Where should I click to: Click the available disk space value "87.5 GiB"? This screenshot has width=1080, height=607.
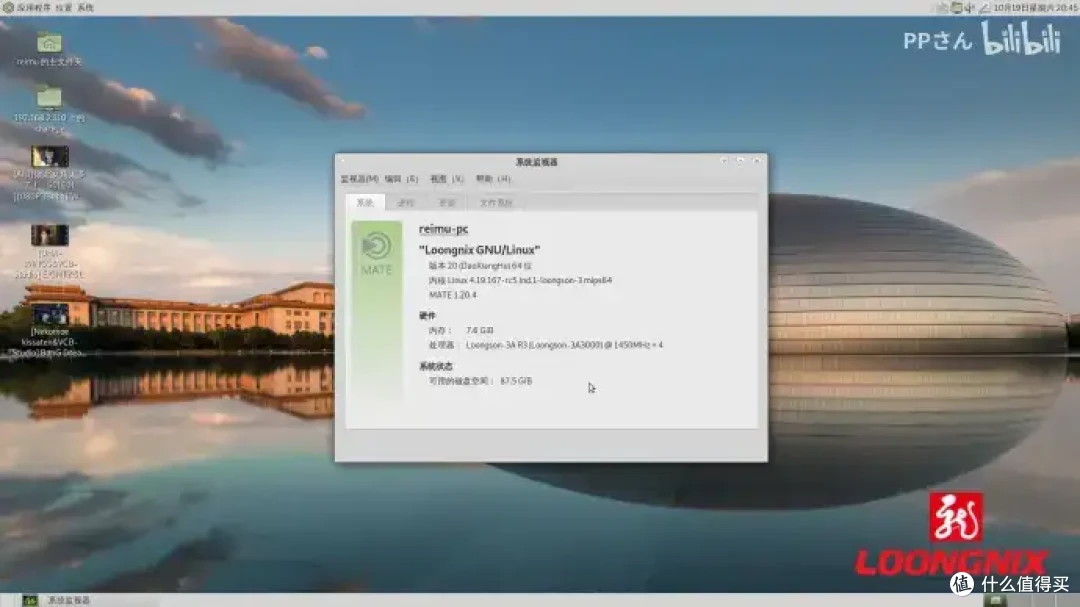click(516, 380)
